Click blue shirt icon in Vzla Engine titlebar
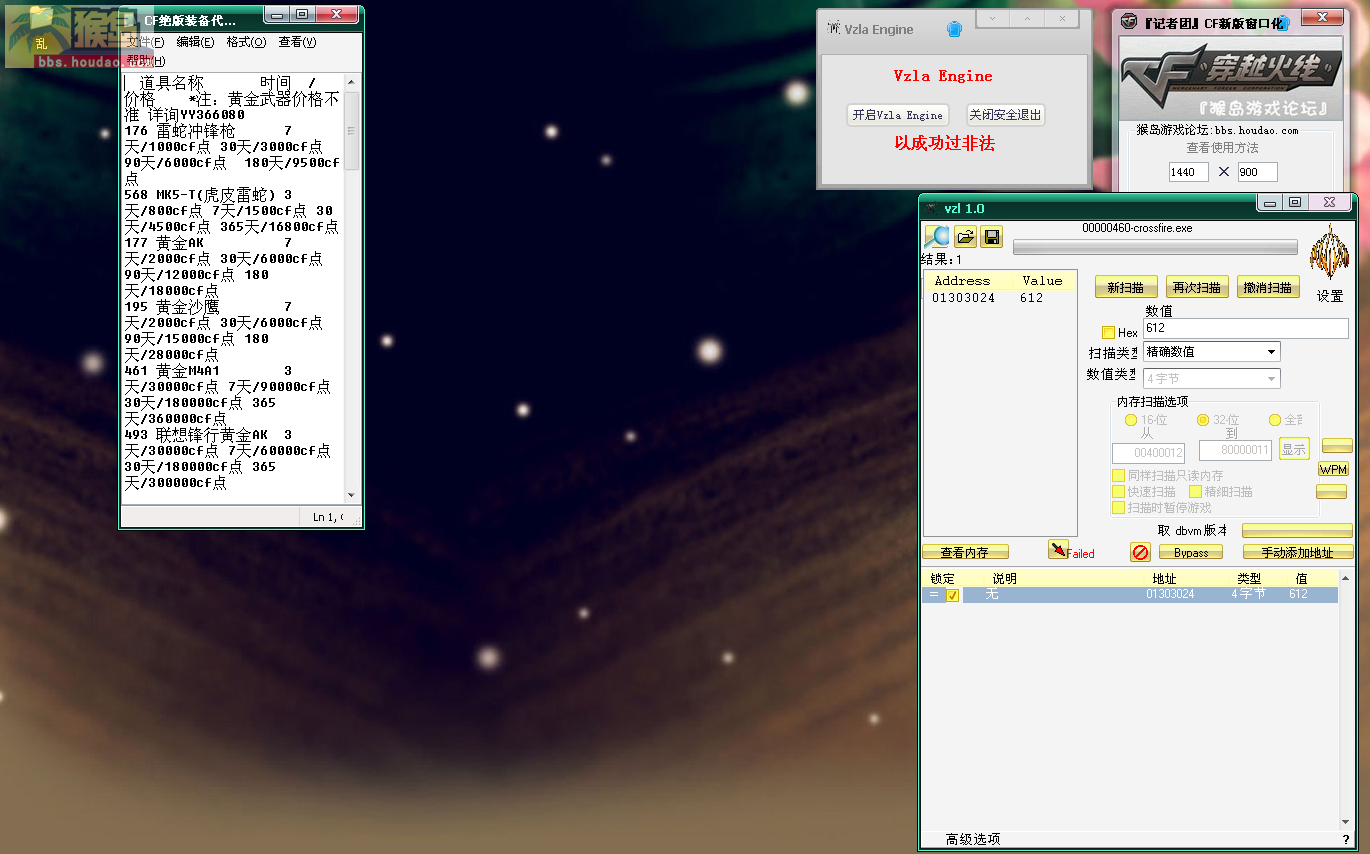This screenshot has height=854, width=1370. (x=954, y=30)
